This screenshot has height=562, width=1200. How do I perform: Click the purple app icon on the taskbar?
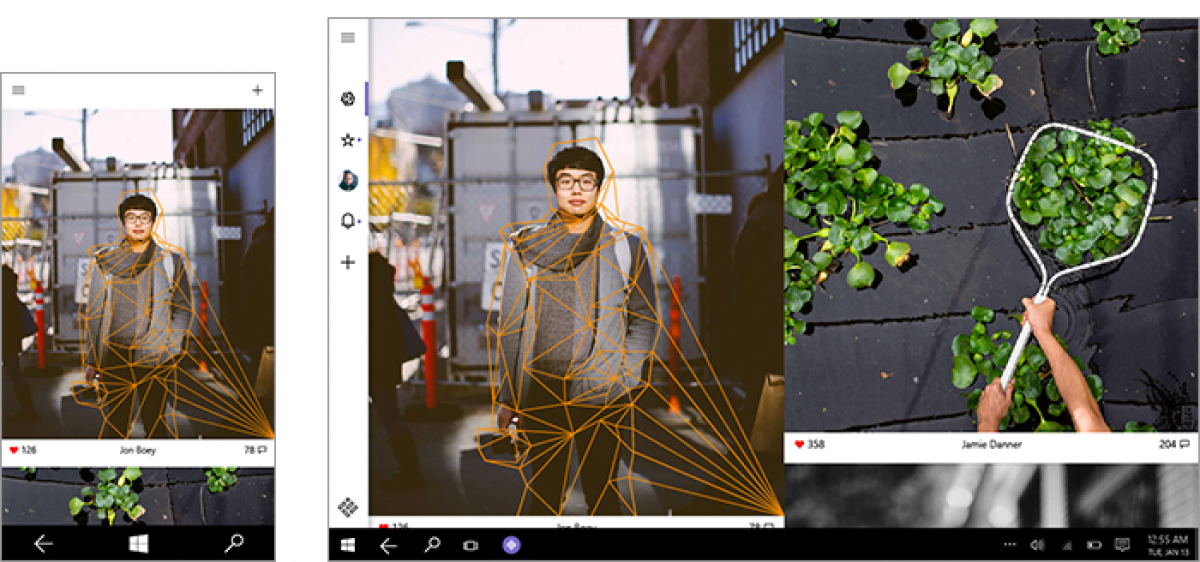click(x=511, y=545)
